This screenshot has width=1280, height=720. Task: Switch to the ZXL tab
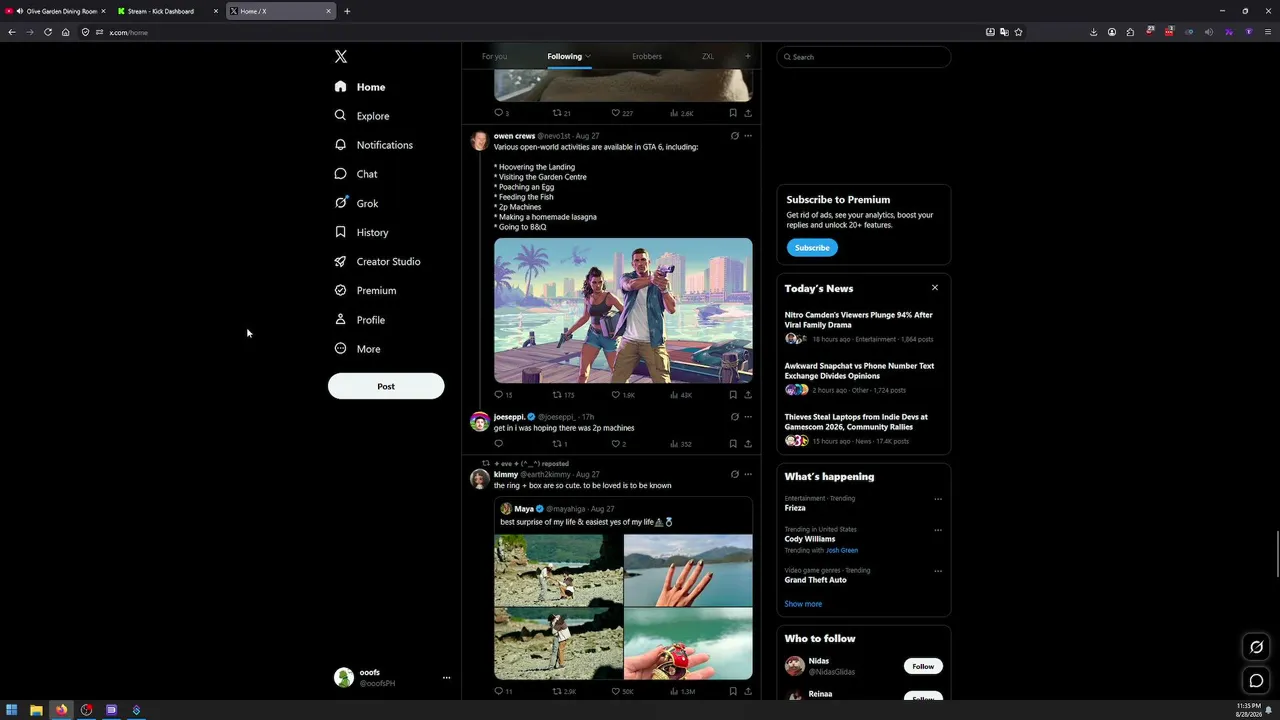coord(708,56)
